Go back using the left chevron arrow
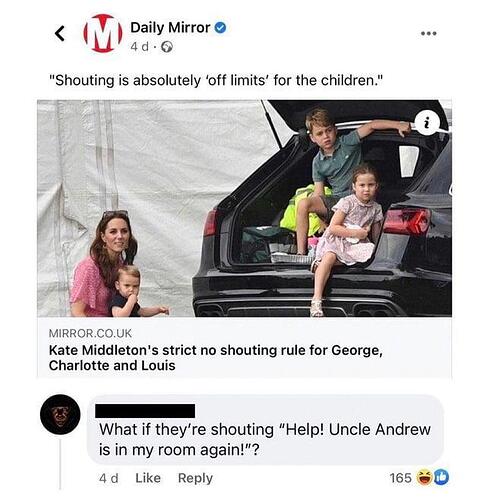This screenshot has width=486, height=500. tap(60, 33)
